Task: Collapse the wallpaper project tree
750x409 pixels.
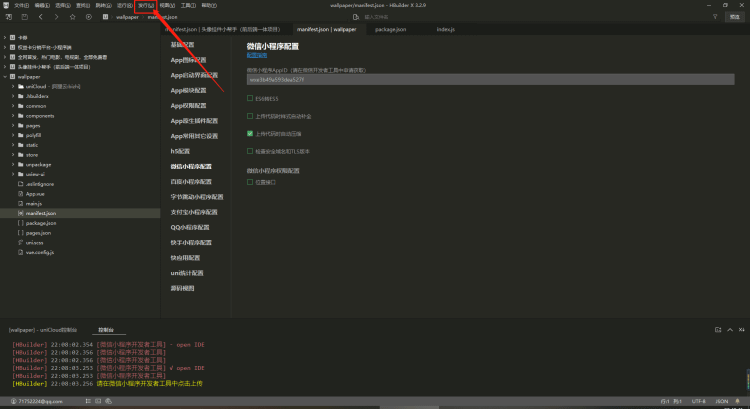Action: (x=5, y=77)
